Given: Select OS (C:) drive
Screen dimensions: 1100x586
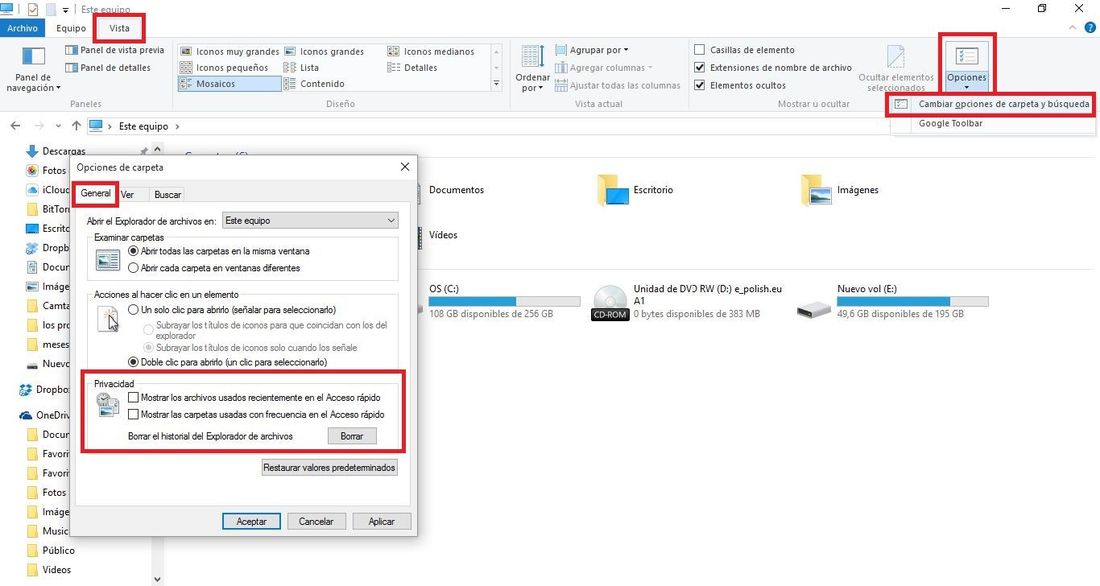Looking at the screenshot, I should click(x=501, y=302).
